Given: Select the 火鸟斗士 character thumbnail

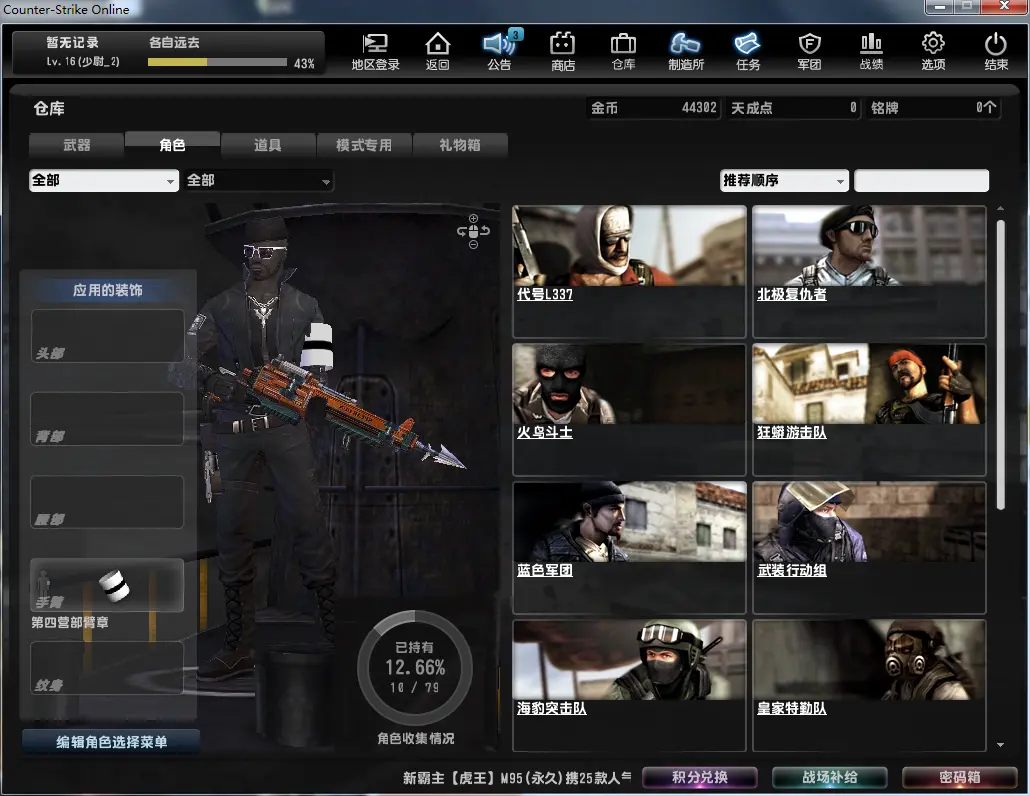Looking at the screenshot, I should tap(629, 384).
